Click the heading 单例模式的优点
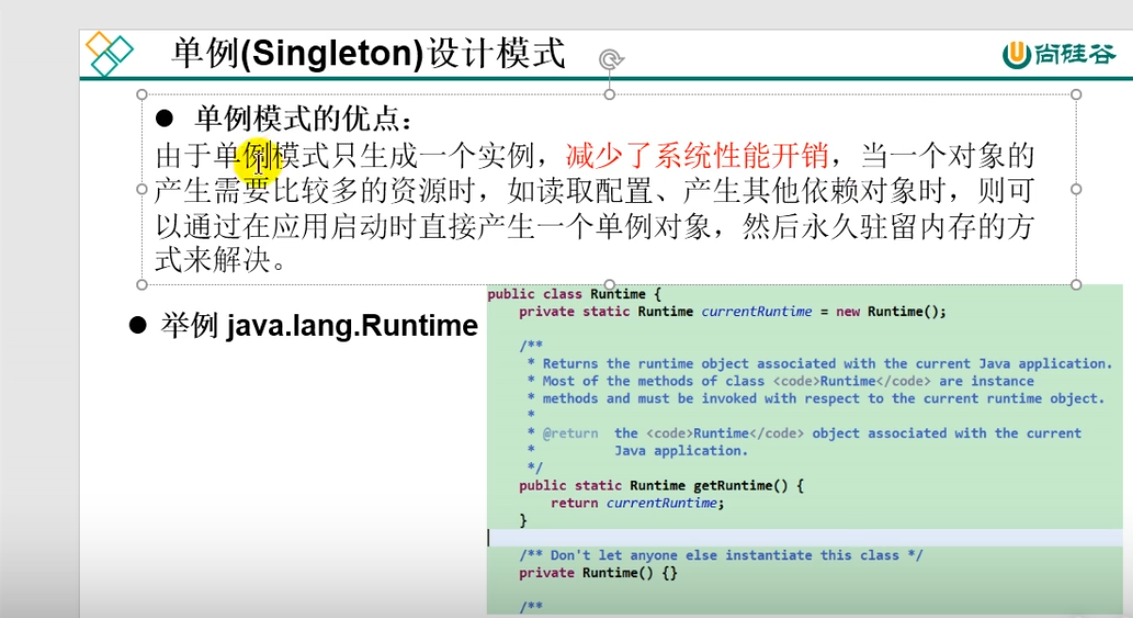The height and width of the screenshot is (618, 1133). (x=302, y=121)
